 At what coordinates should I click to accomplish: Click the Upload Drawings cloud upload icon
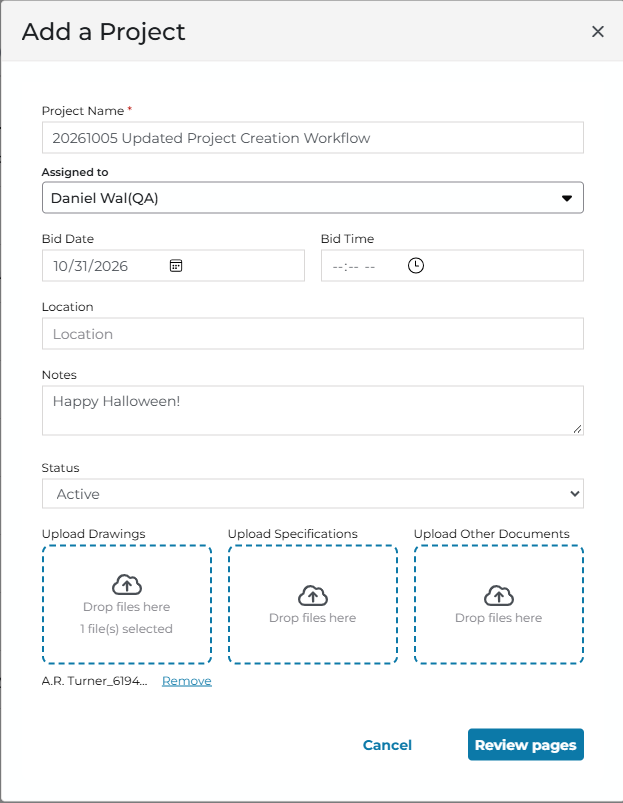[x=126, y=584]
